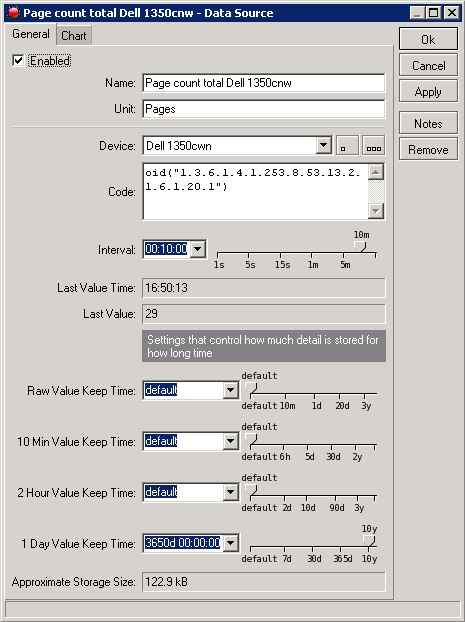Click the 10 Min Value Keep Time default value box
This screenshot has width=465, height=622.
tap(183, 441)
